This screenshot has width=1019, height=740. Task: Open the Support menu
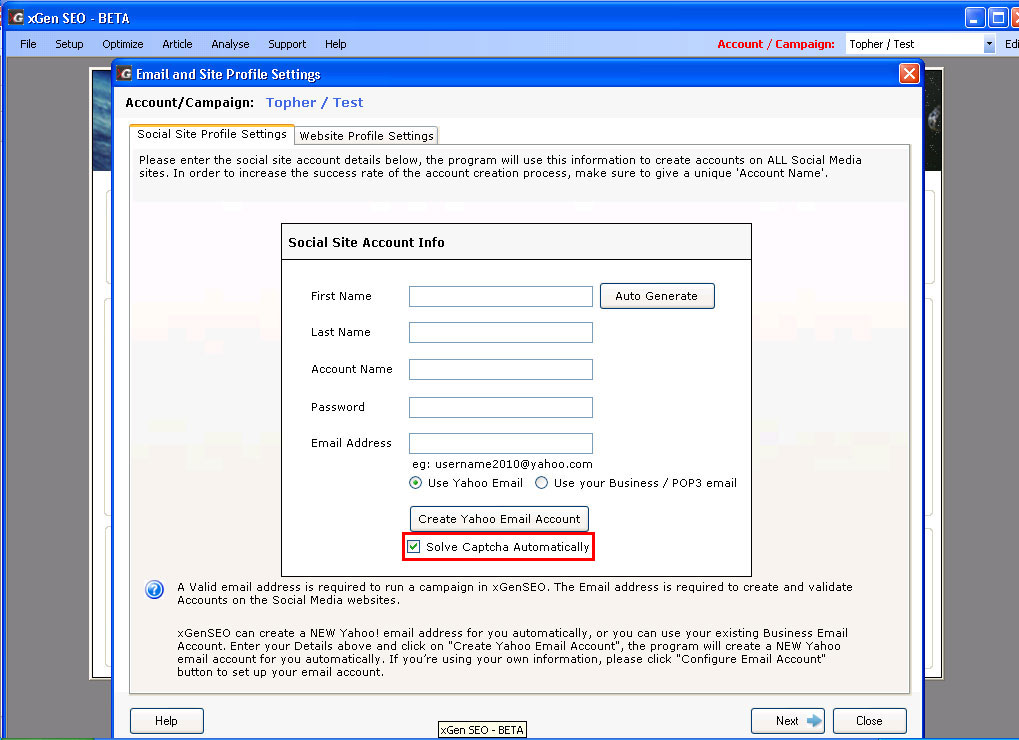[x=287, y=44]
